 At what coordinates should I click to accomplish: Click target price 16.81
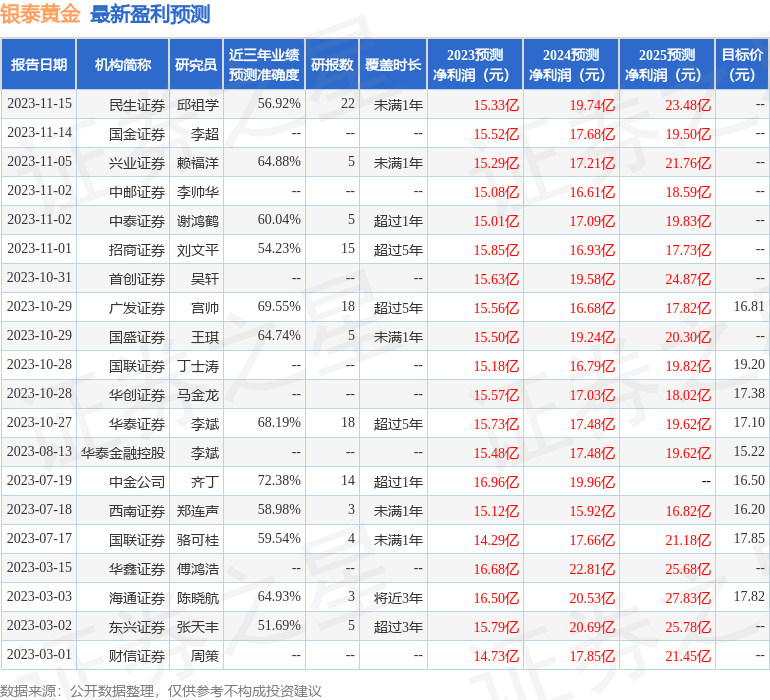tap(749, 307)
